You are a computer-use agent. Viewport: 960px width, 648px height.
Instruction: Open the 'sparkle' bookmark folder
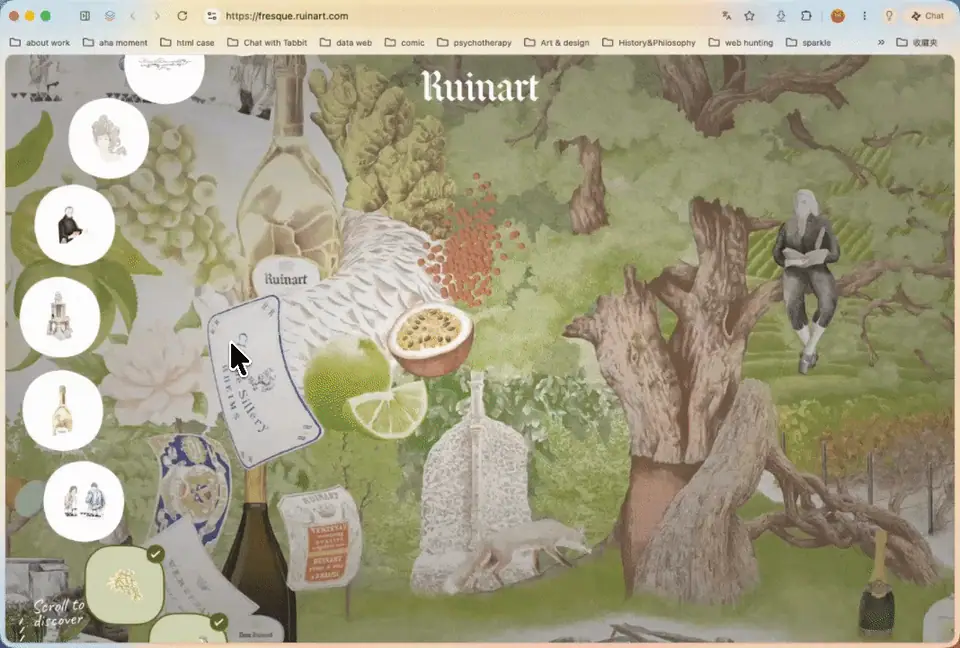point(808,42)
